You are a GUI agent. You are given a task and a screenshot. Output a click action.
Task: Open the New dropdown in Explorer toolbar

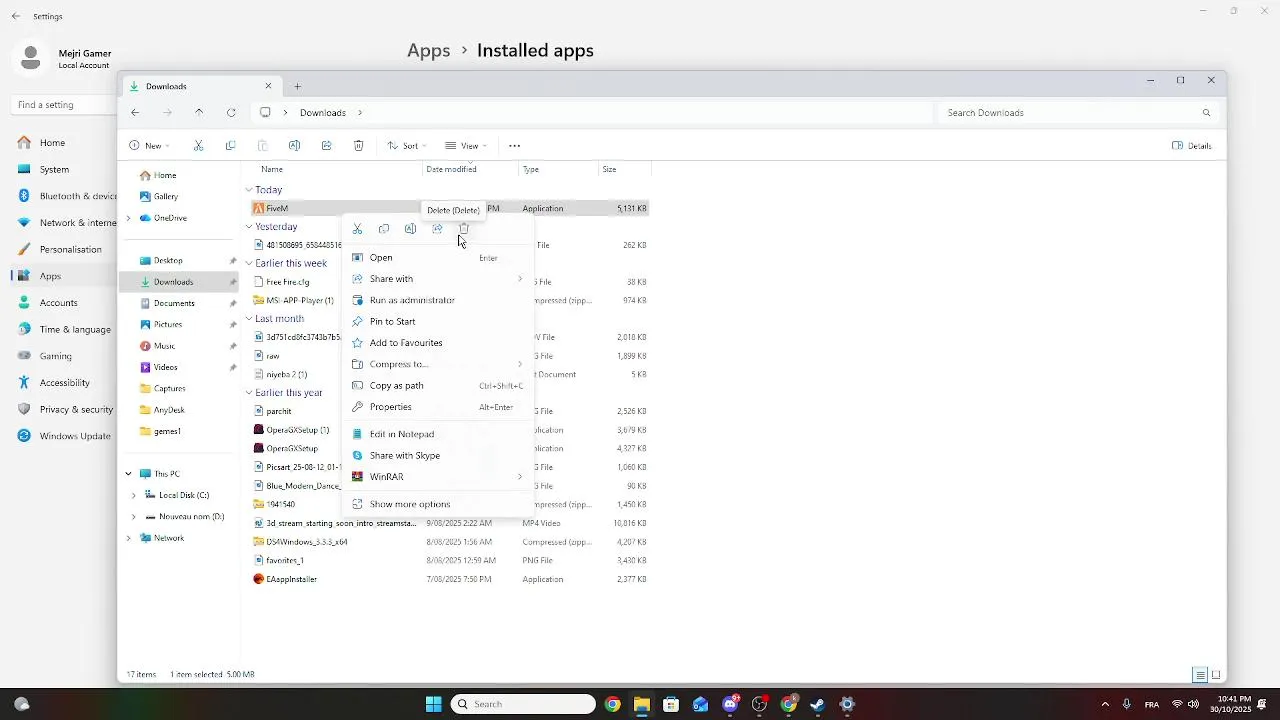150,146
